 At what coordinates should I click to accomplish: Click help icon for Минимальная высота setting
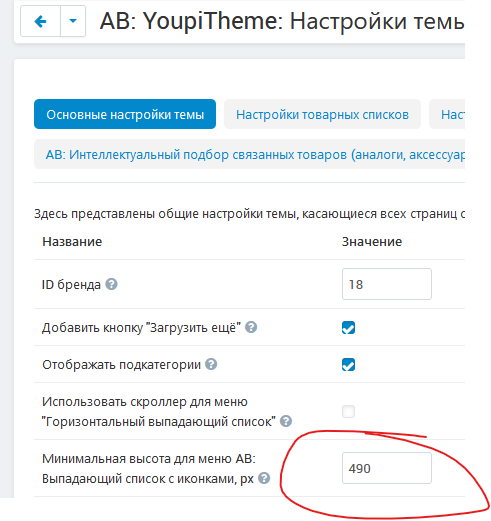tap(264, 478)
